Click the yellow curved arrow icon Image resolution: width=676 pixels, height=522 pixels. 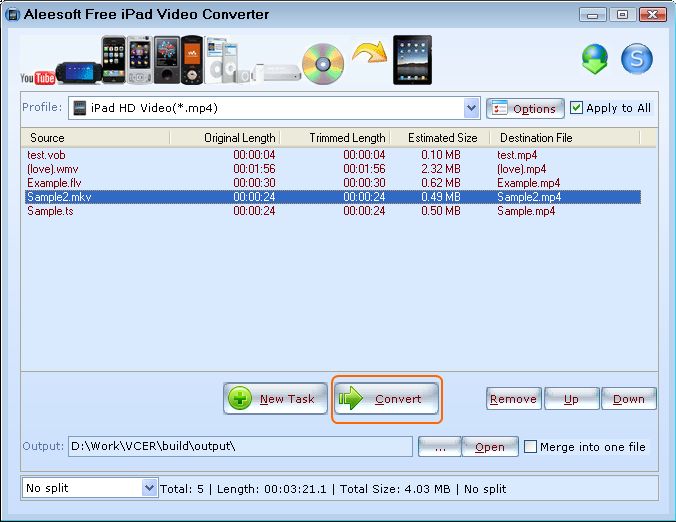point(369,52)
